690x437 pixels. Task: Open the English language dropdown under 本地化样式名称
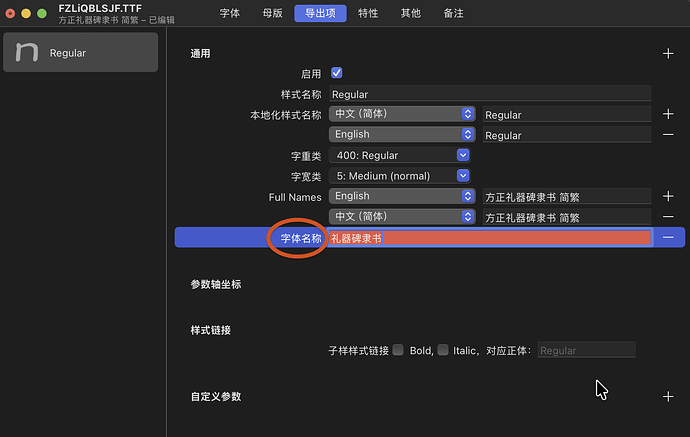pos(402,134)
